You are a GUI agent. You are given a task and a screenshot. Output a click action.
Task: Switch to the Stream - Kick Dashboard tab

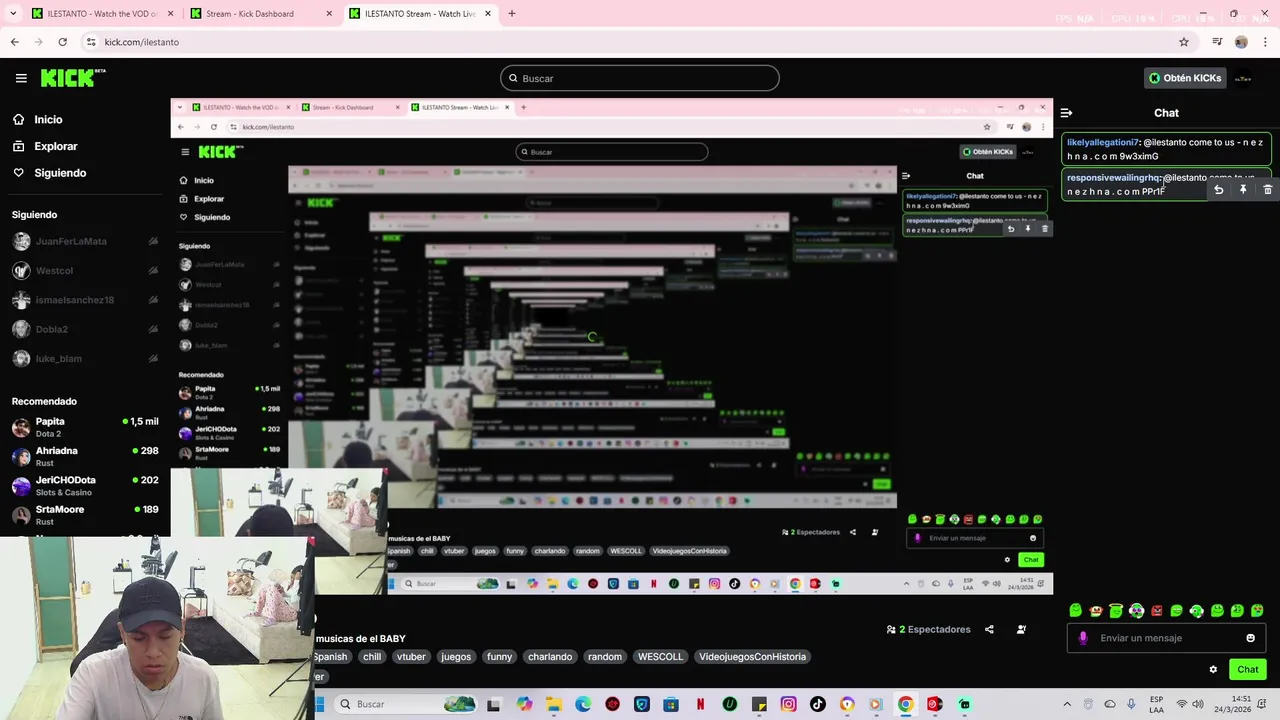[x=260, y=14]
